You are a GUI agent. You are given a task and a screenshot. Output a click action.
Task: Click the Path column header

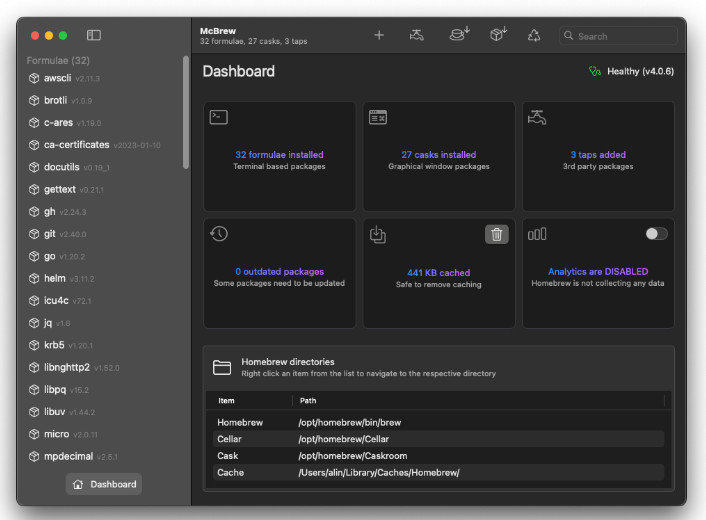(x=308, y=401)
